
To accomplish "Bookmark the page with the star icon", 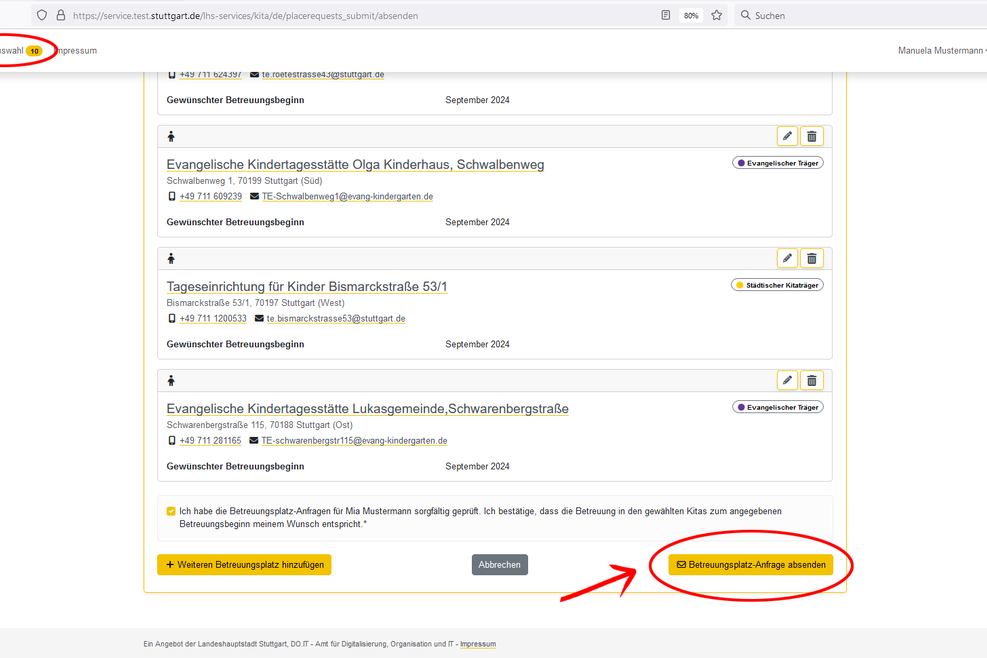I will pyautogui.click(x=716, y=16).
